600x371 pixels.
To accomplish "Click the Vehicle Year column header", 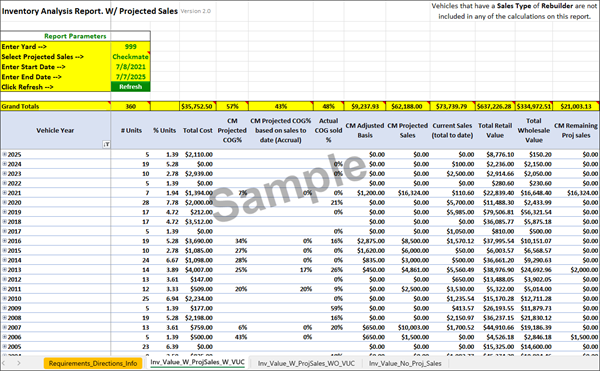I will [x=55, y=130].
